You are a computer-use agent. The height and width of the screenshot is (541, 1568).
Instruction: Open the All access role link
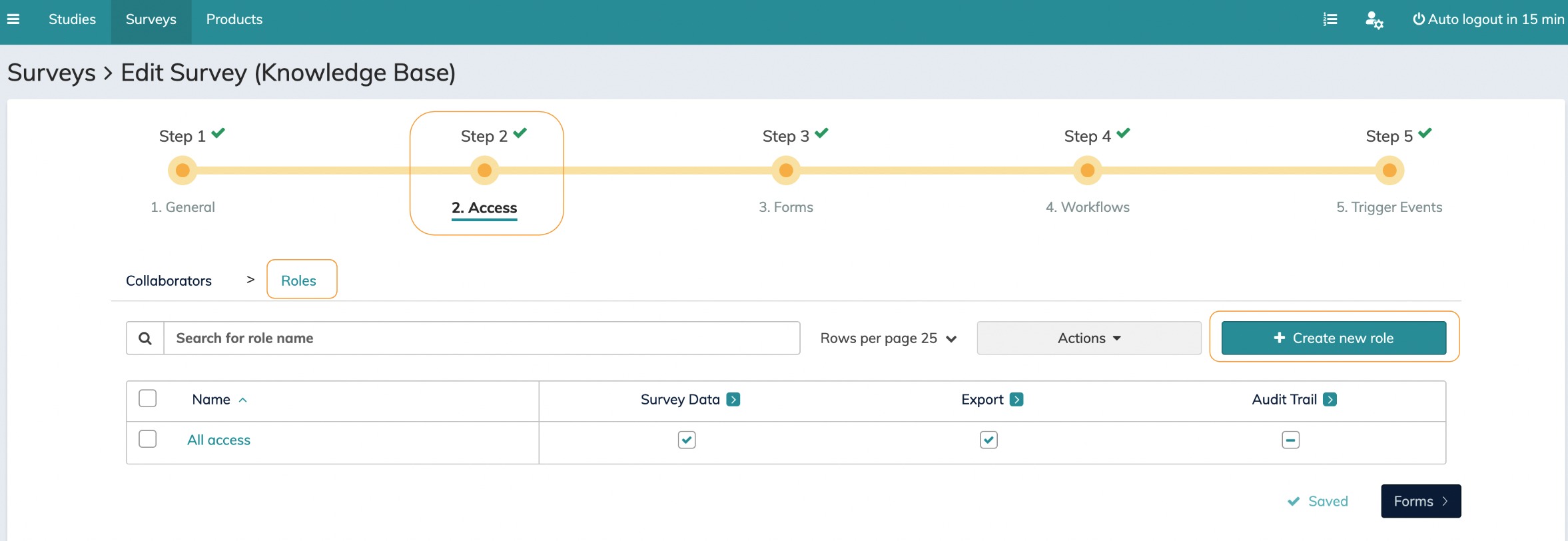(218, 440)
